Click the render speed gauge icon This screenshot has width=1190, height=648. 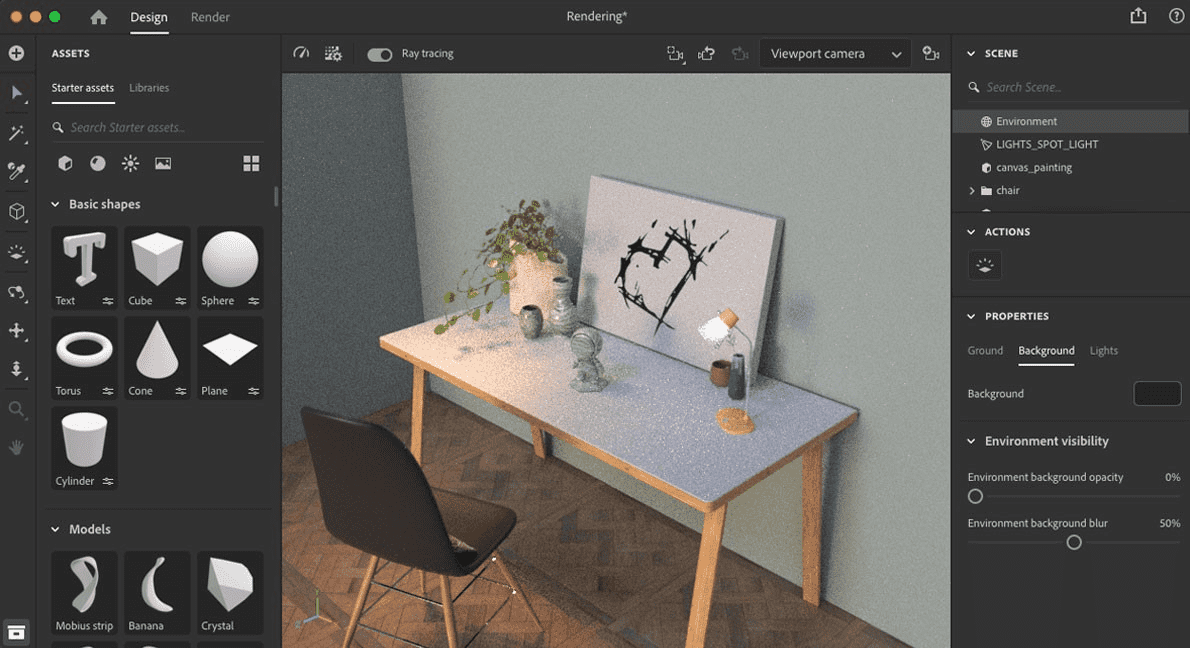[x=301, y=53]
